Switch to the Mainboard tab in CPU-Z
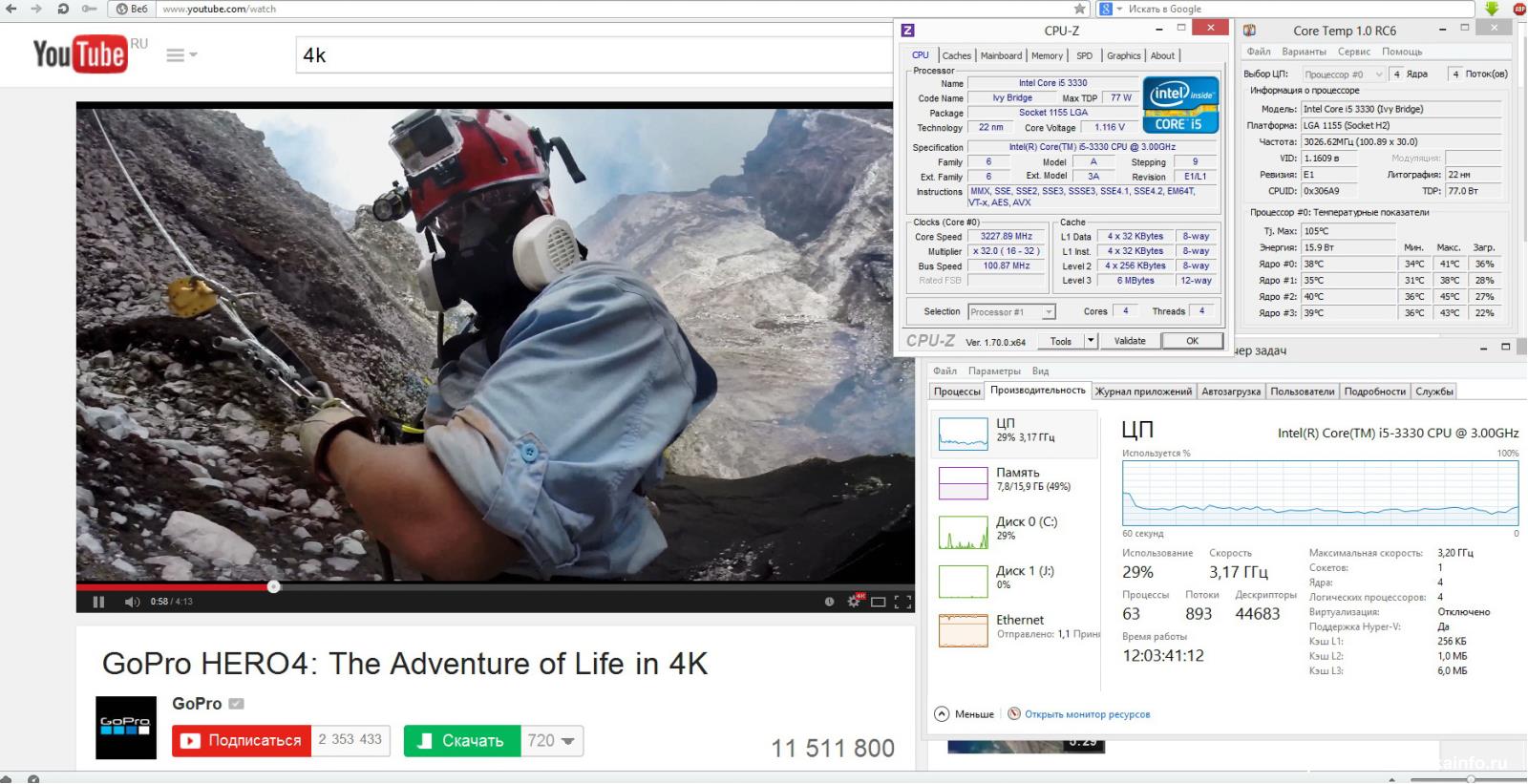This screenshot has height=784, width=1528. 1001,56
